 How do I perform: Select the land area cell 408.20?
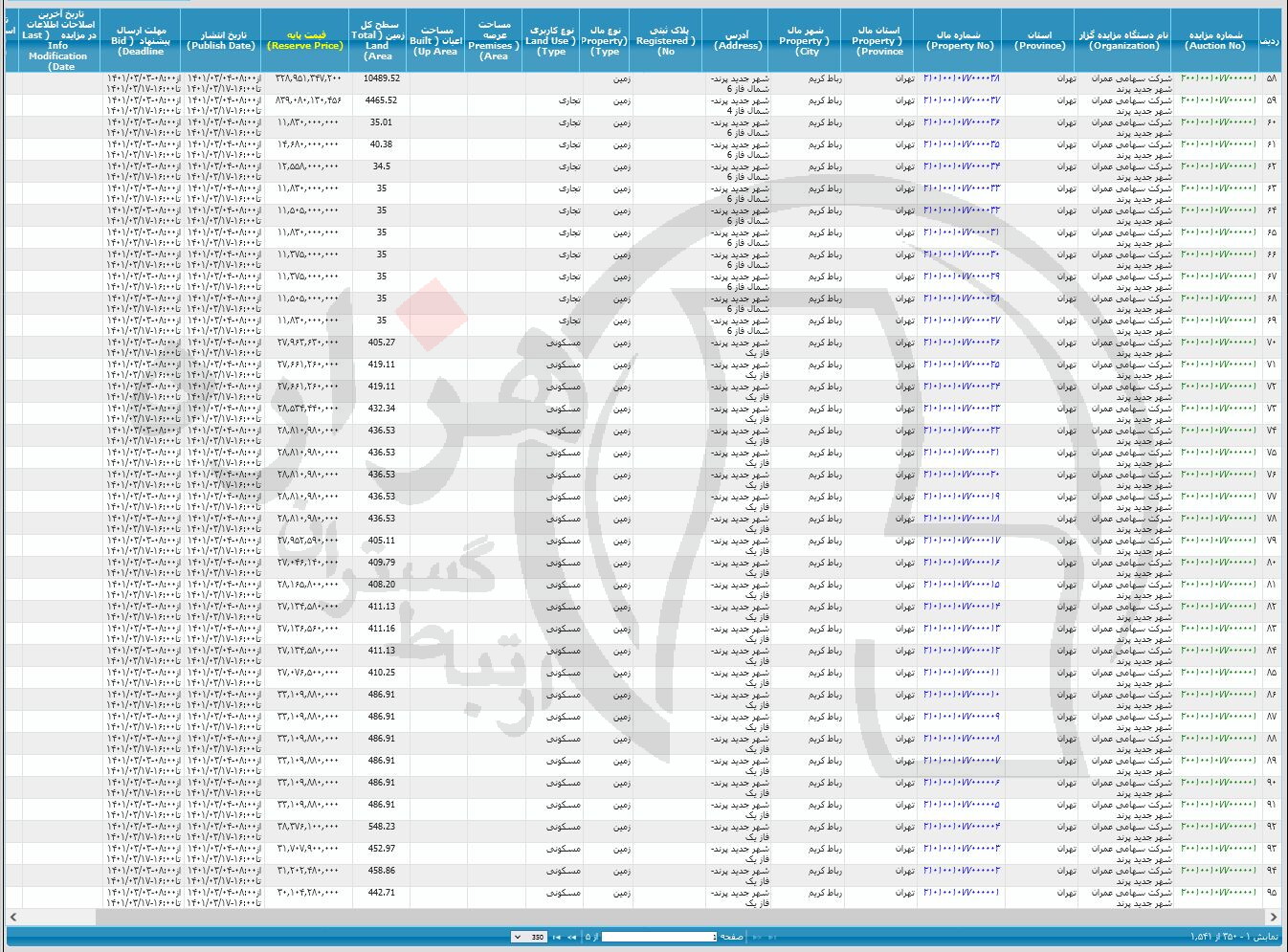381,585
